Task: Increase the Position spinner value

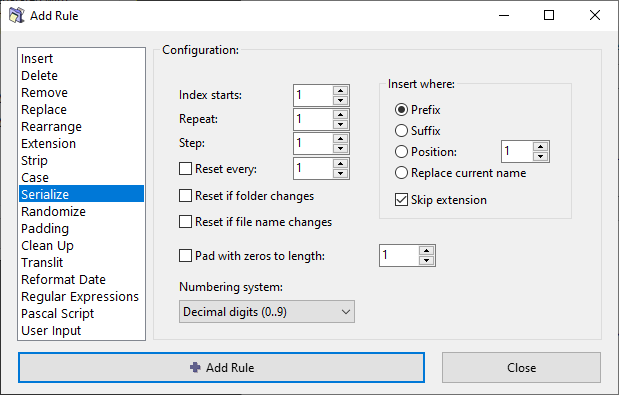Action: 540,147
